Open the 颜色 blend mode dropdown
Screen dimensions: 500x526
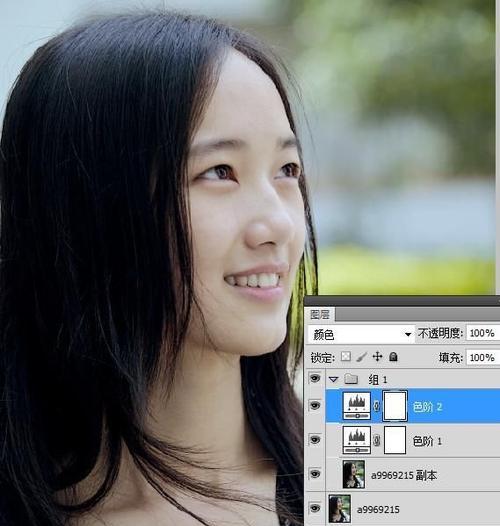coord(361,334)
